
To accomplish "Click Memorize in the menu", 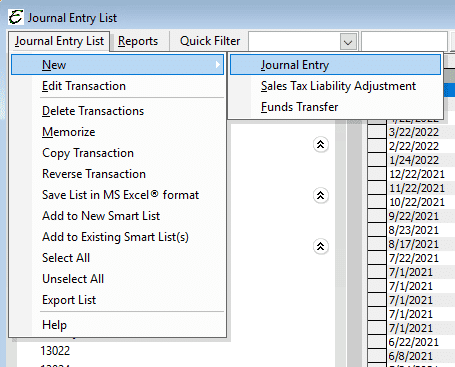I will (118, 132).
